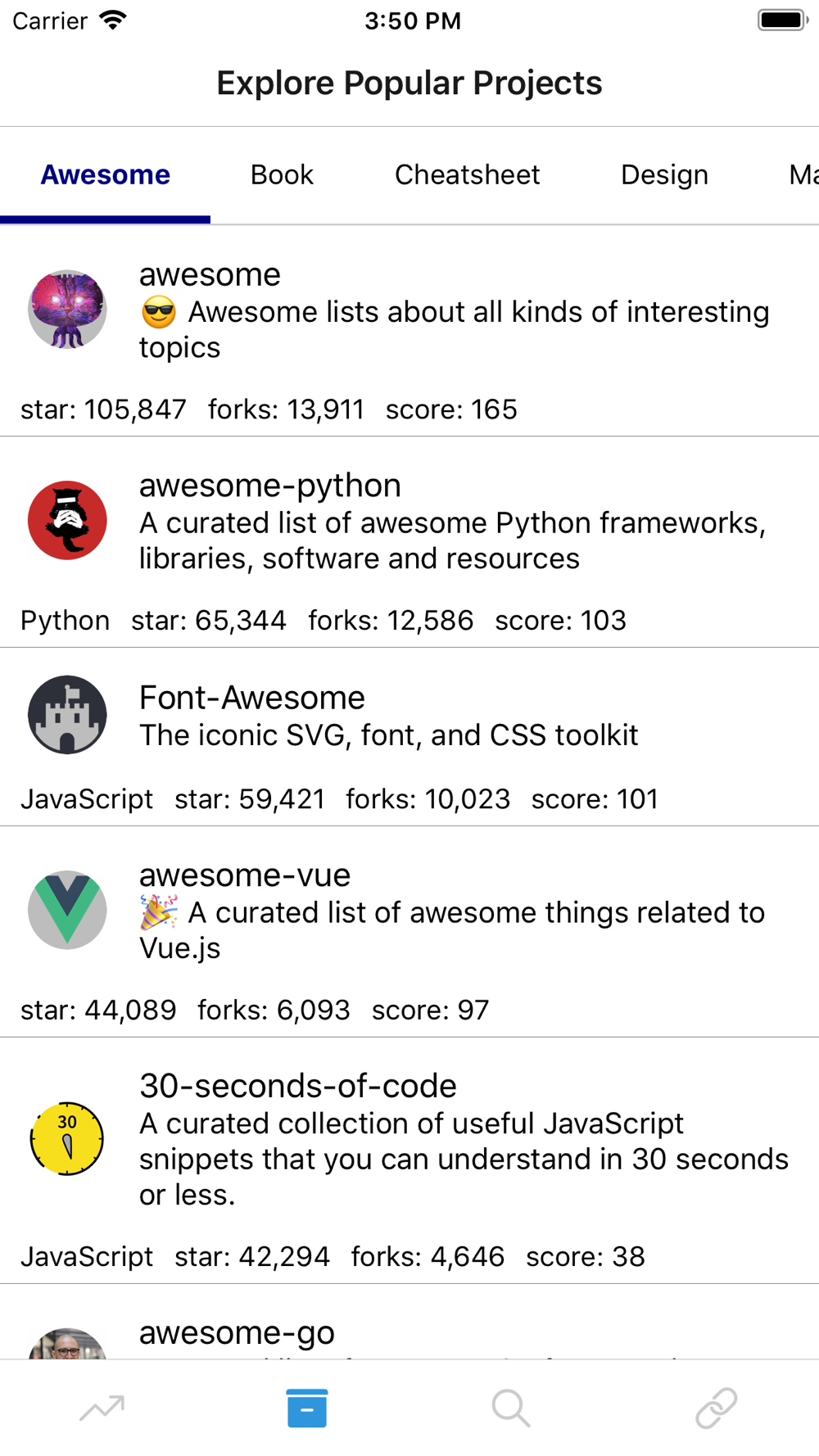Viewport: 819px width, 1456px height.
Task: Tap the awesome repository avatar
Action: point(67,310)
